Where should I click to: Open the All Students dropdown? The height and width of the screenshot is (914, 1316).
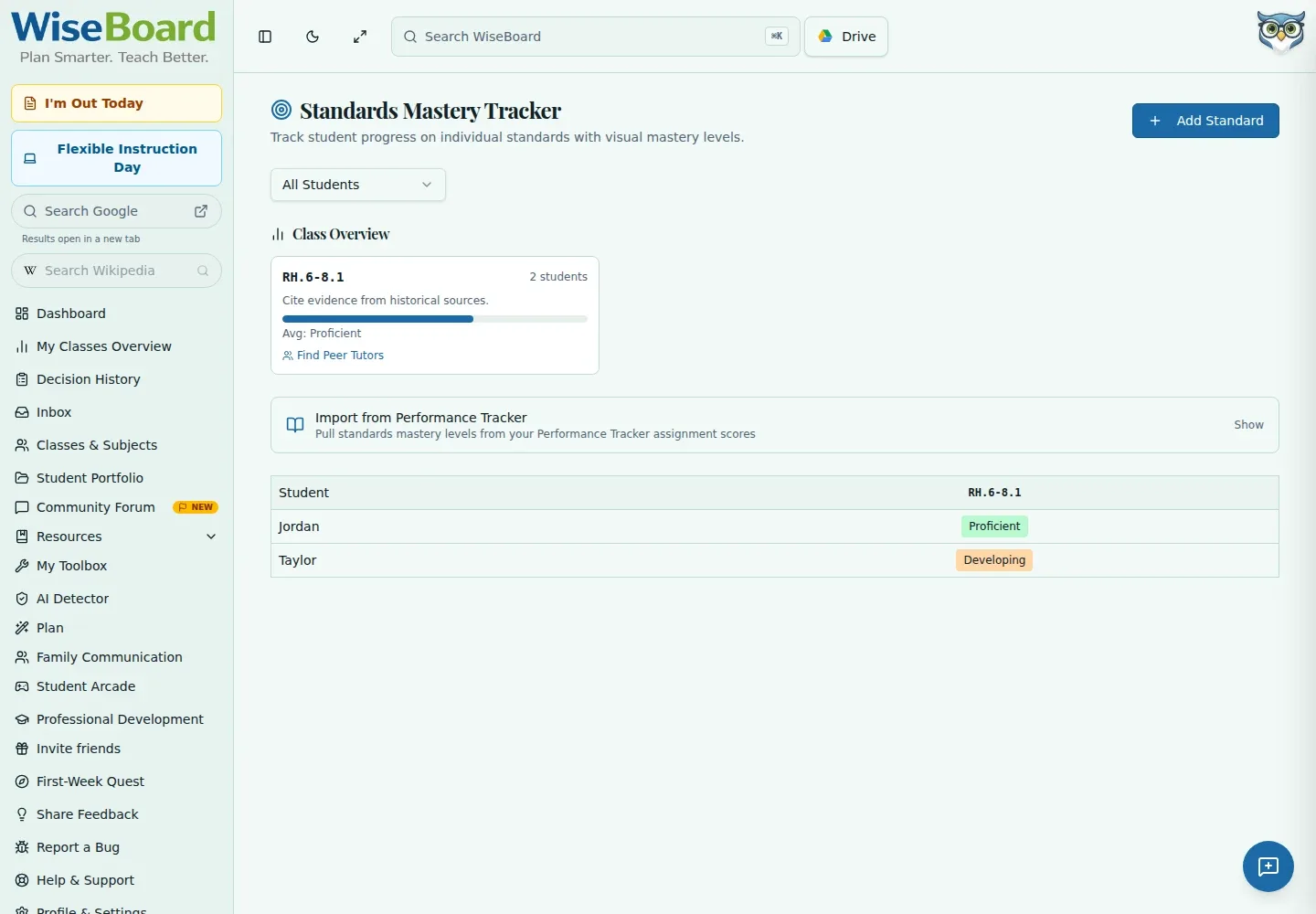click(x=358, y=185)
